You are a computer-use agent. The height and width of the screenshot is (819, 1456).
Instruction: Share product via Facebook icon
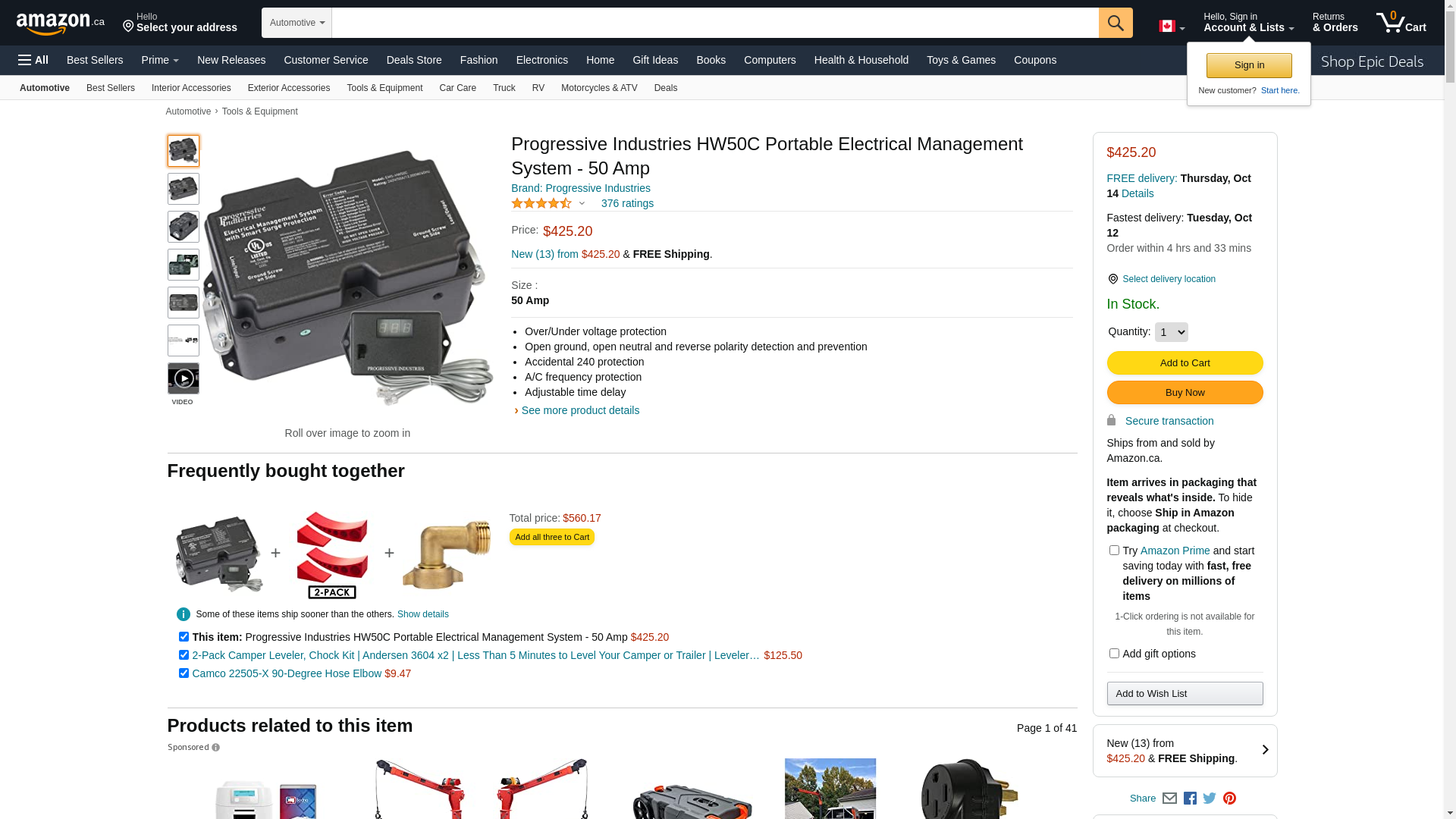point(1189,799)
